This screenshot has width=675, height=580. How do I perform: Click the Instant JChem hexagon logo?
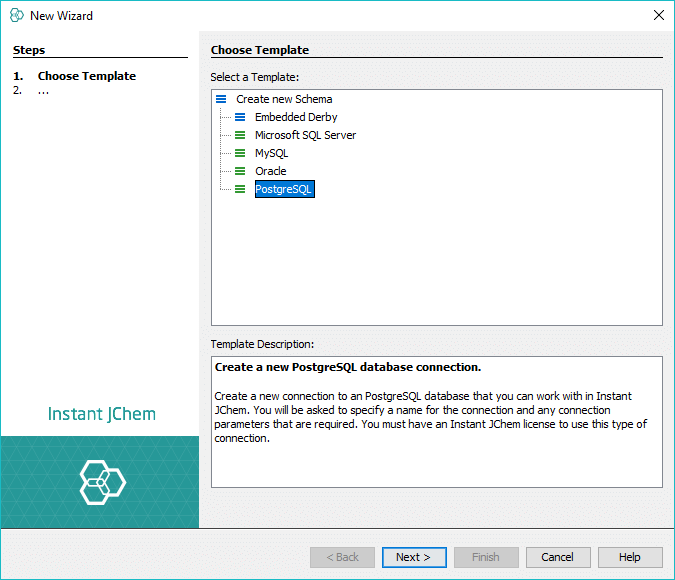(x=102, y=483)
